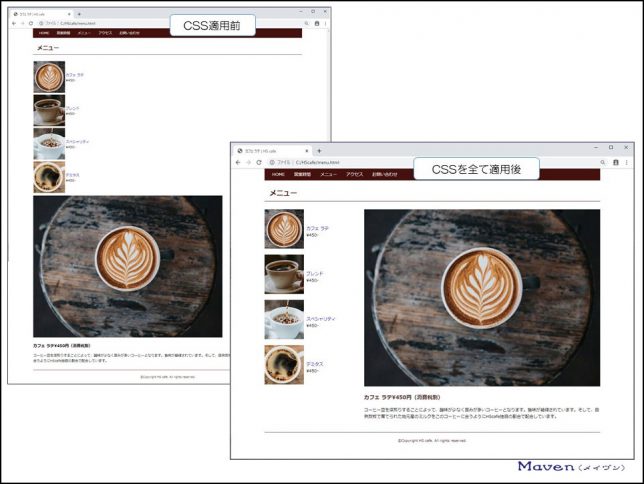Open the スペシャリティ link in the front window
The width and height of the screenshot is (644, 484).
[321, 318]
